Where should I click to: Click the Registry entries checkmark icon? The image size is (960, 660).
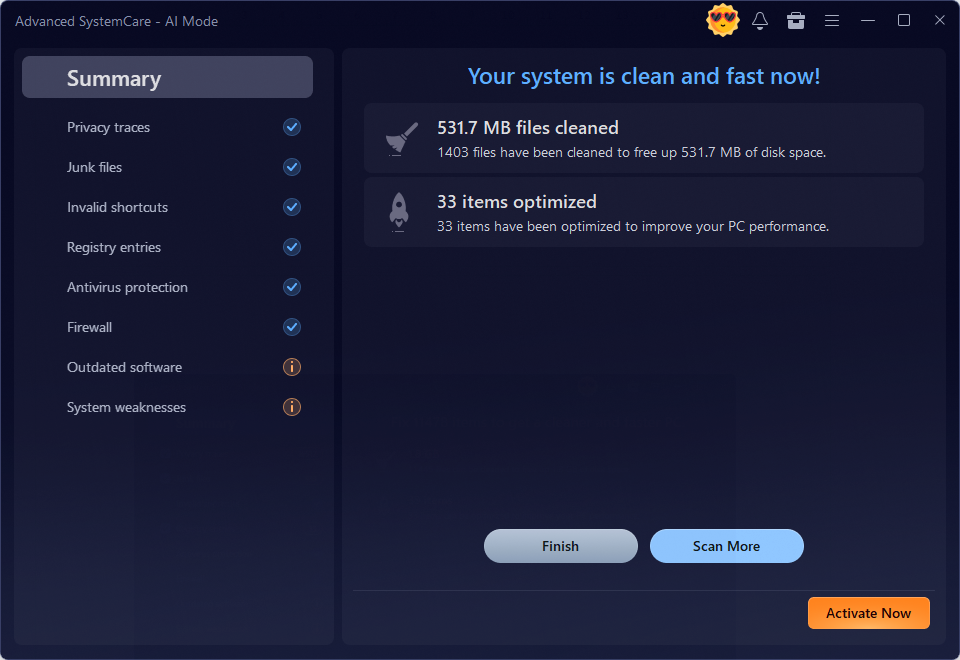[292, 247]
